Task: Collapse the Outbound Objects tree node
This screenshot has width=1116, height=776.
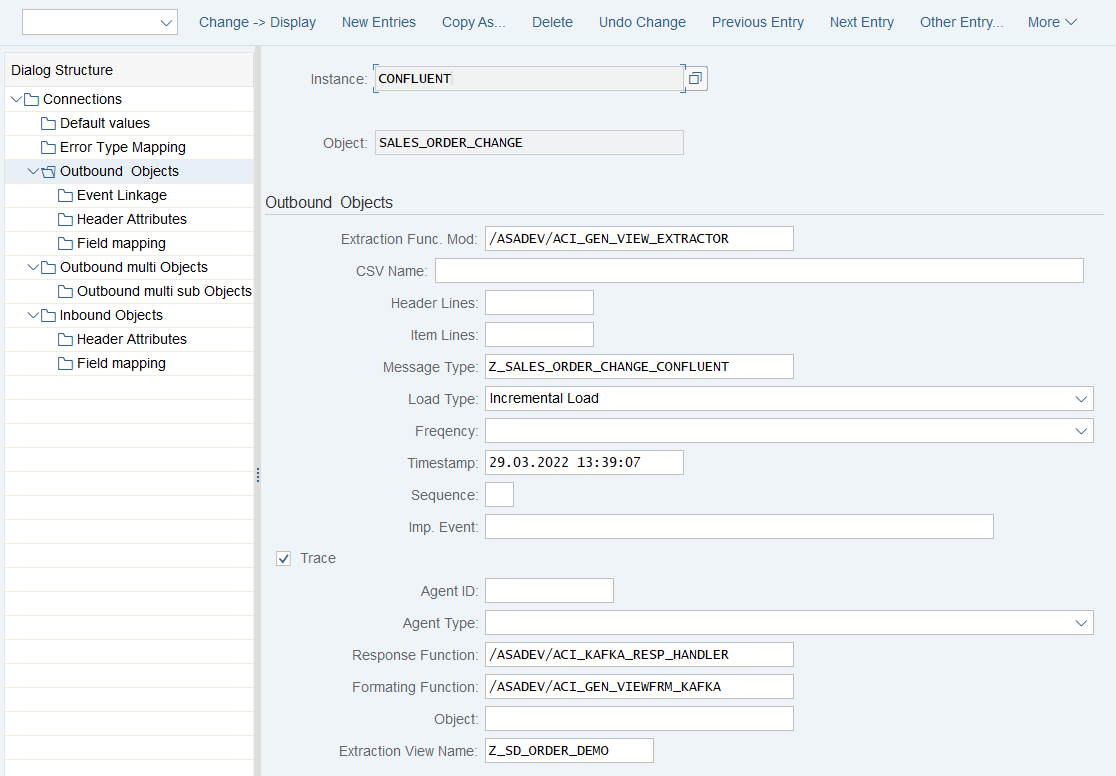Action: [x=33, y=172]
